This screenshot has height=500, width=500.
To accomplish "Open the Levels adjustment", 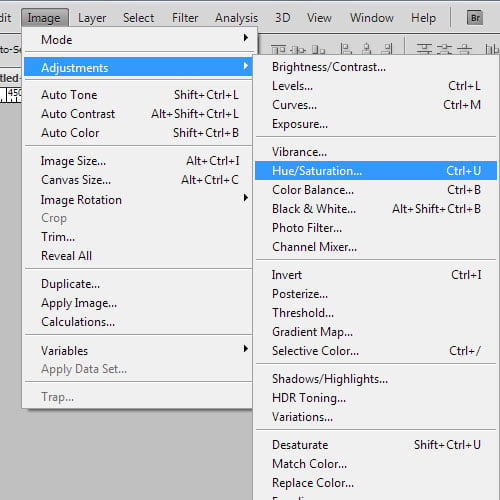I will 376,86.
